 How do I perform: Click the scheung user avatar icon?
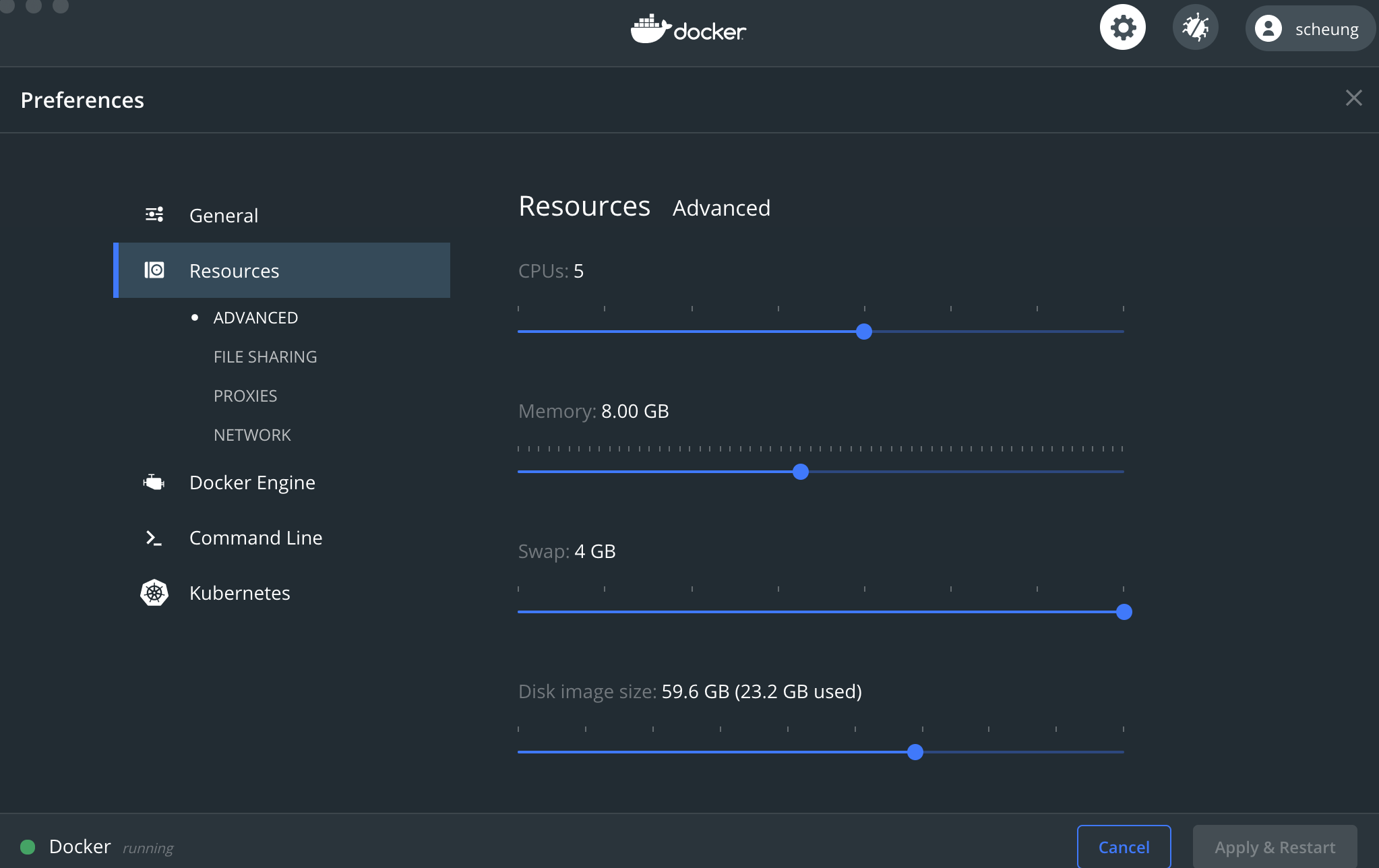click(1268, 29)
